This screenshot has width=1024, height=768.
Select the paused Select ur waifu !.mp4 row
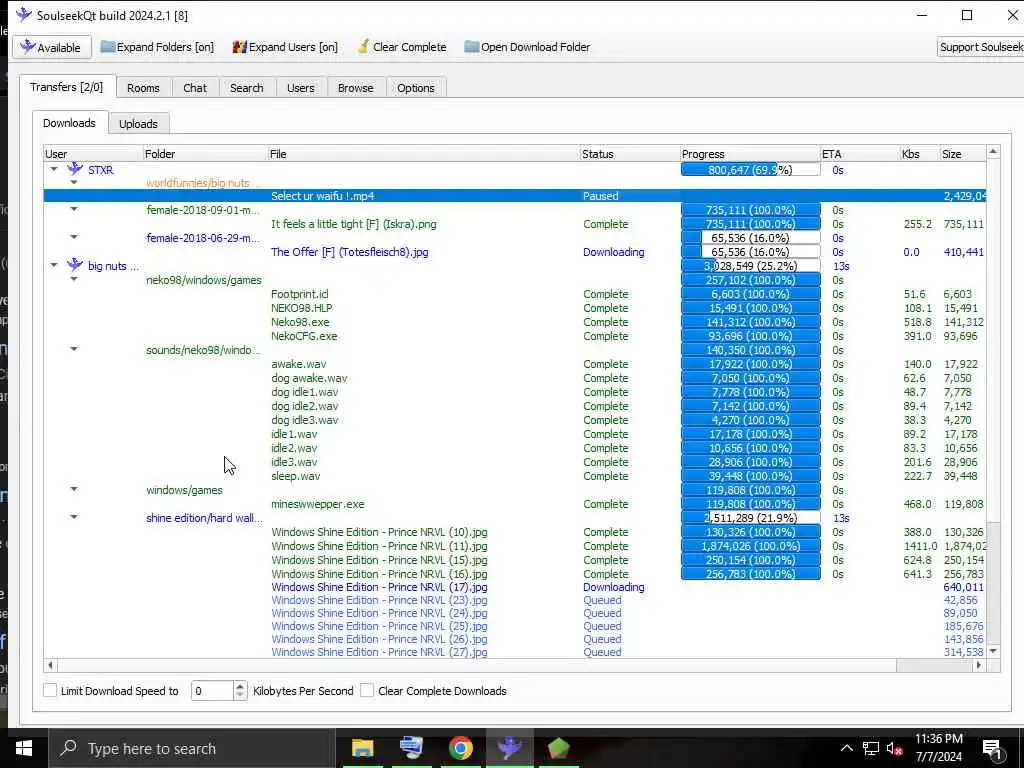point(515,196)
